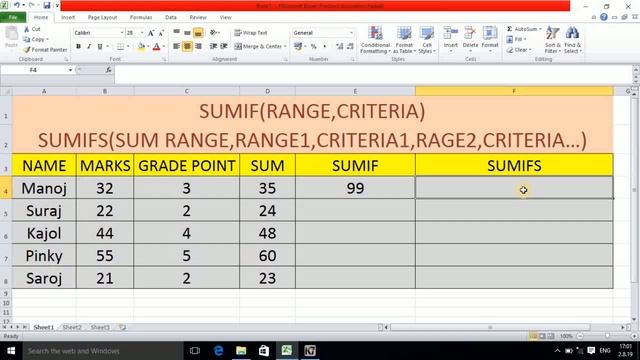Viewport: 640px width, 360px height.
Task: Switch to the Review ribbon tab
Action: coord(198,18)
